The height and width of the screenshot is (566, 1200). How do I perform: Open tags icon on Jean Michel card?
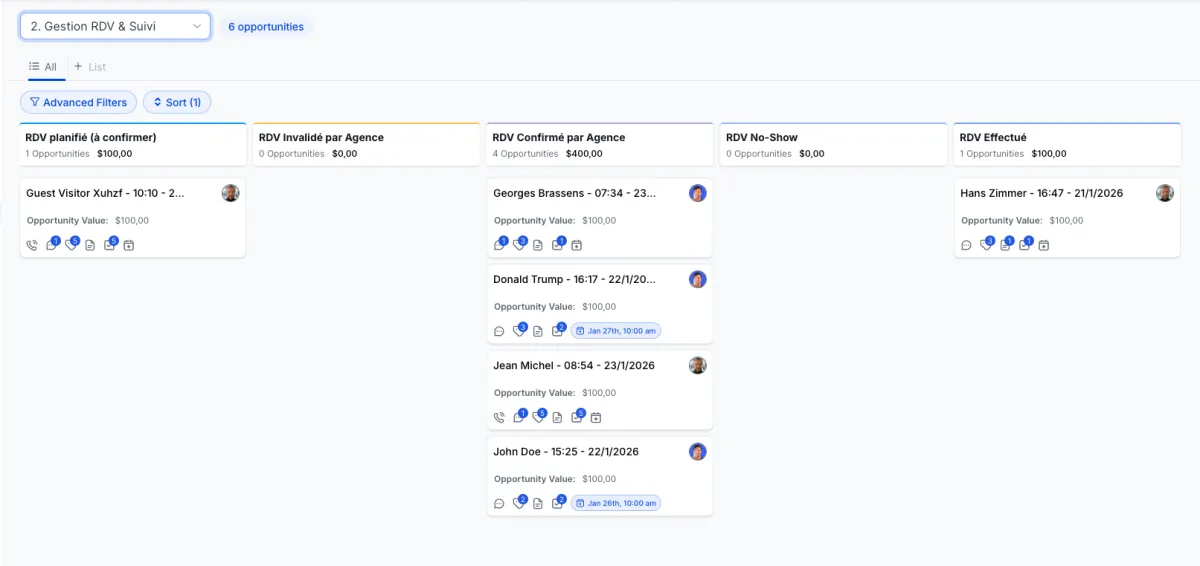pyautogui.click(x=539, y=417)
